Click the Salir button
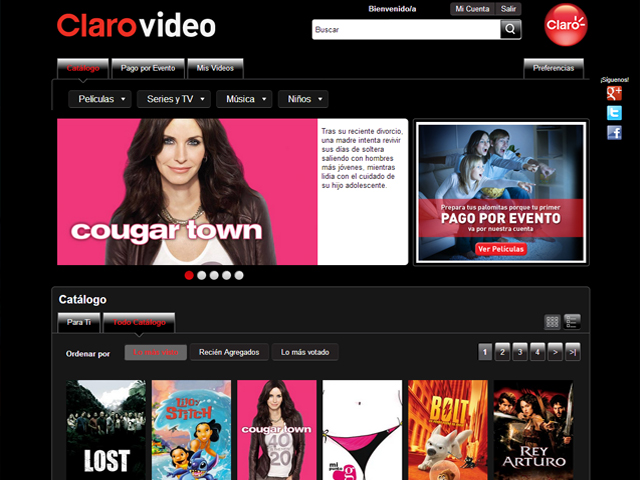The width and height of the screenshot is (640, 480). point(508,9)
